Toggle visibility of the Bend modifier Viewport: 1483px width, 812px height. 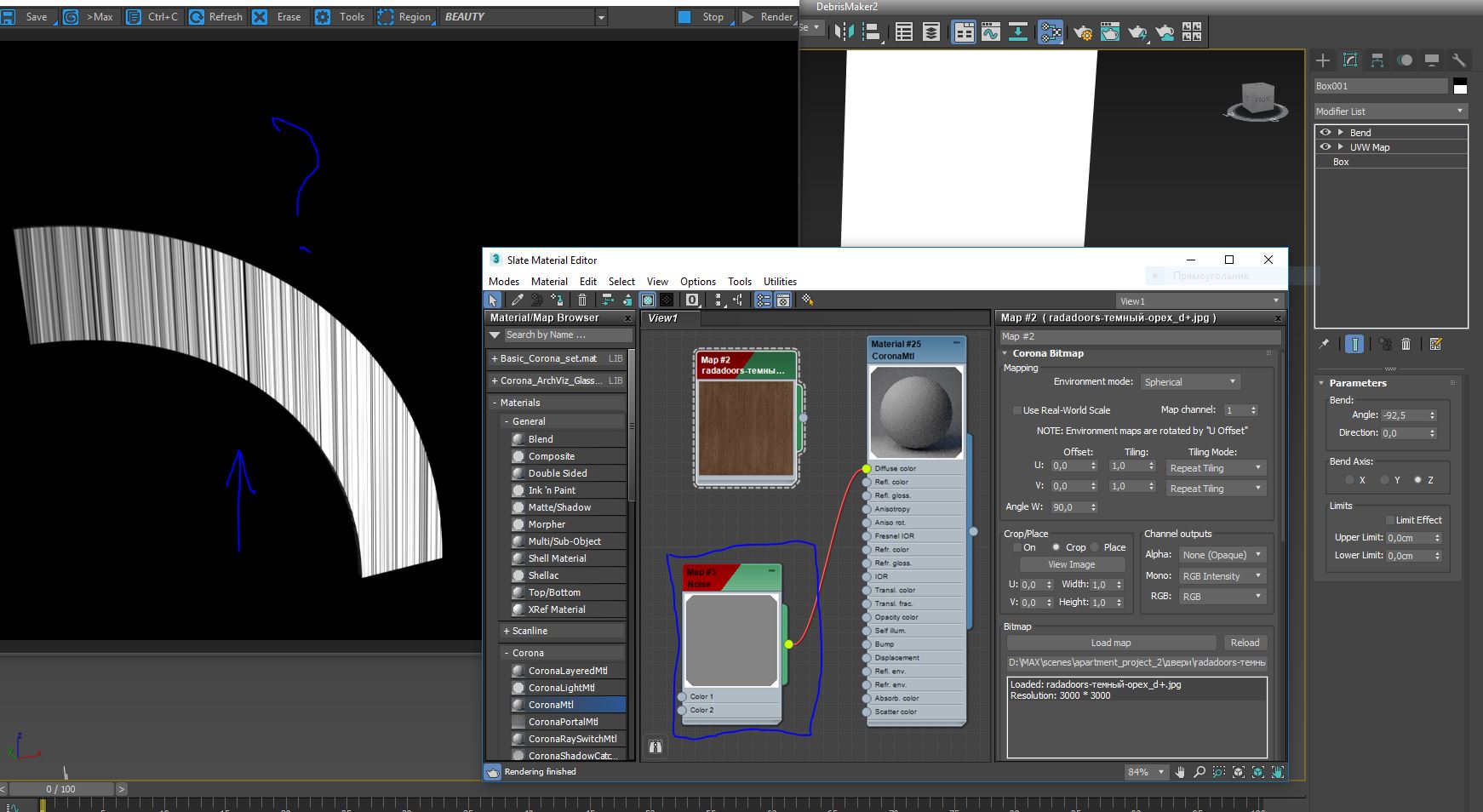1326,132
